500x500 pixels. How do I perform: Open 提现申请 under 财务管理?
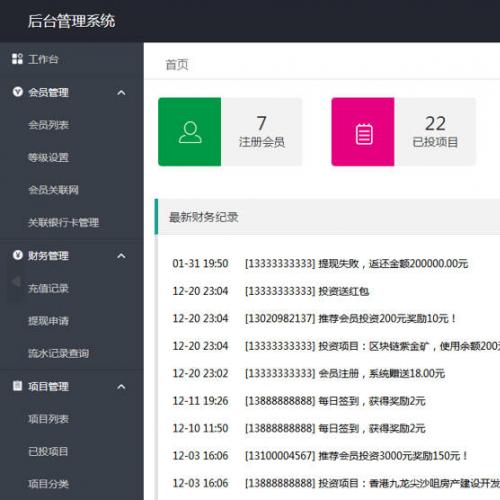tap(48, 321)
